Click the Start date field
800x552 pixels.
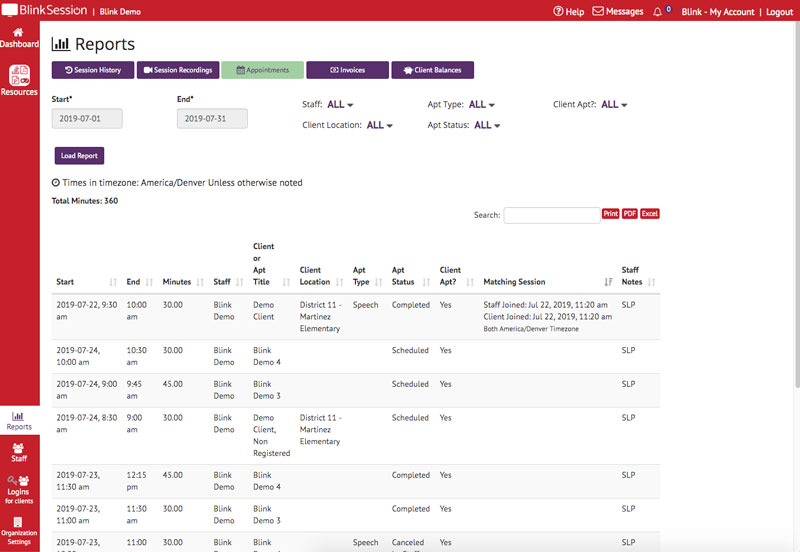(87, 118)
